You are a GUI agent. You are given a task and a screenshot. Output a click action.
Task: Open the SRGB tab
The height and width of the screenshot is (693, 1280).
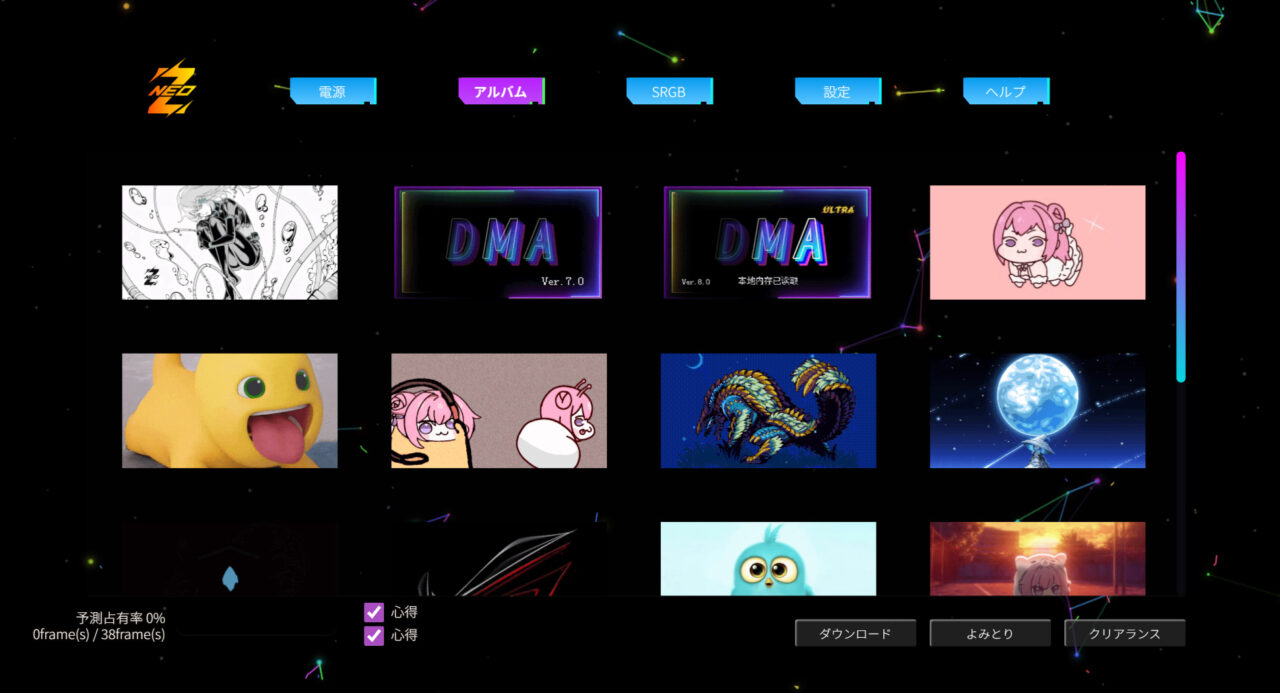669,91
